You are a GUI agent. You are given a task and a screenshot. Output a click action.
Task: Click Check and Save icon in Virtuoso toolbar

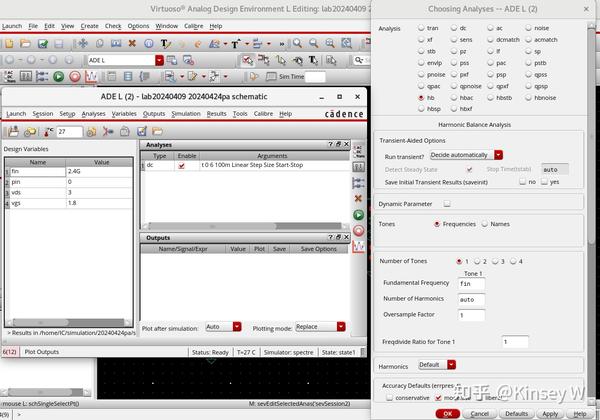click(x=42, y=44)
